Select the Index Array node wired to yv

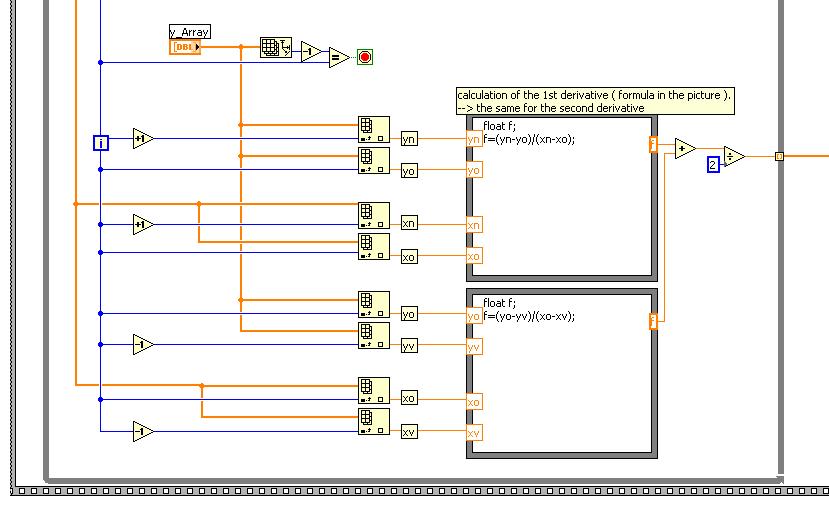(374, 336)
